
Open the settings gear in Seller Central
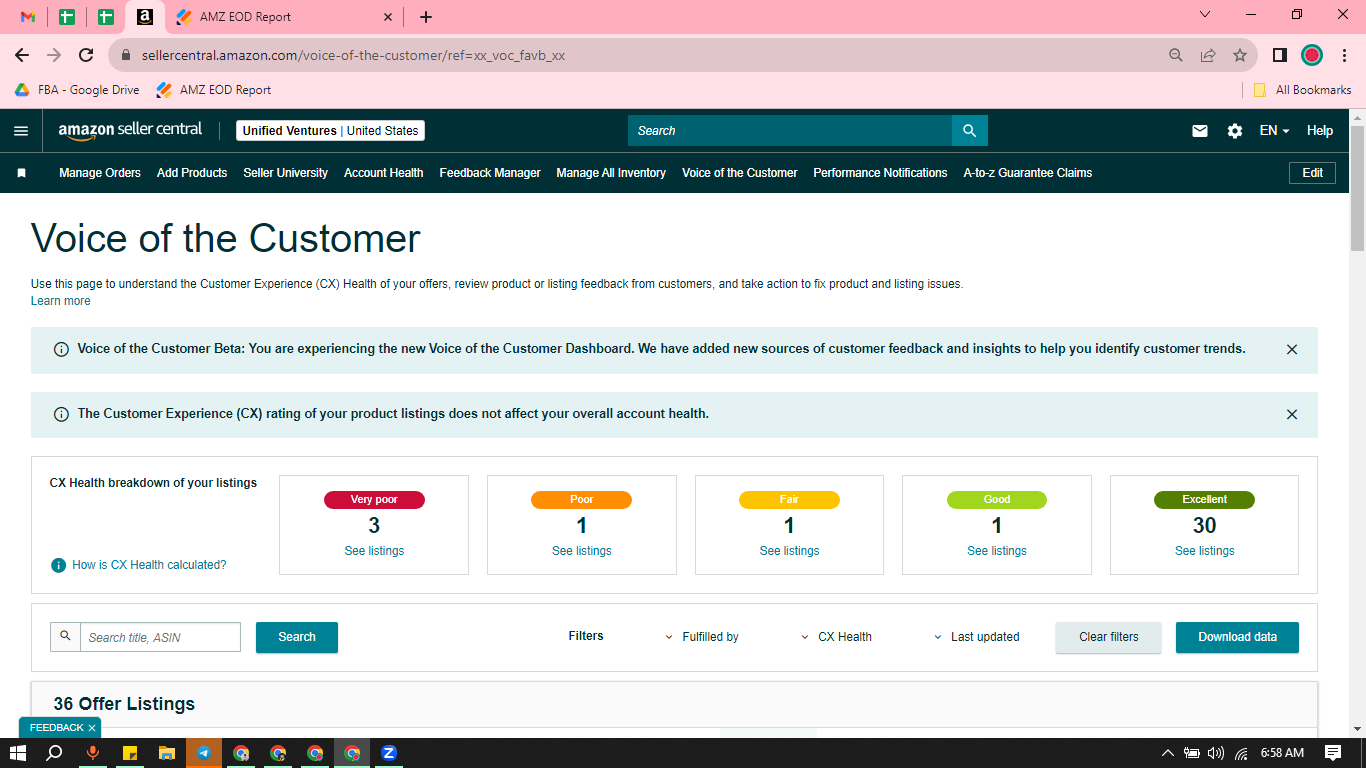click(x=1235, y=131)
